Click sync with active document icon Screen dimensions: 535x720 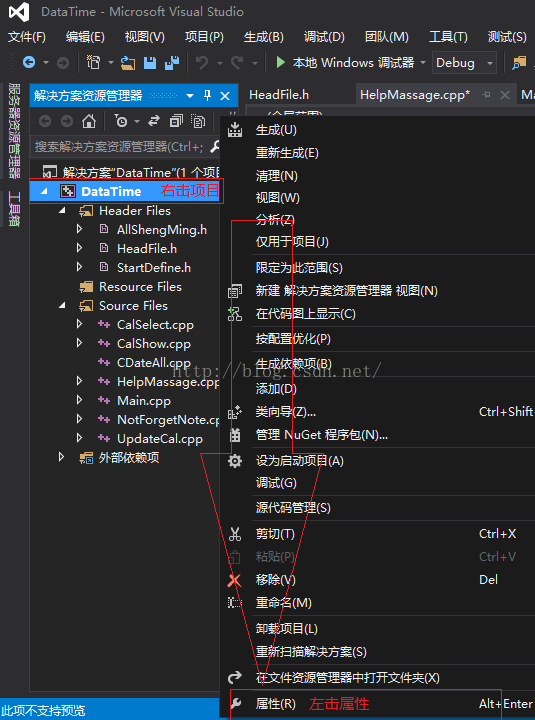(154, 121)
